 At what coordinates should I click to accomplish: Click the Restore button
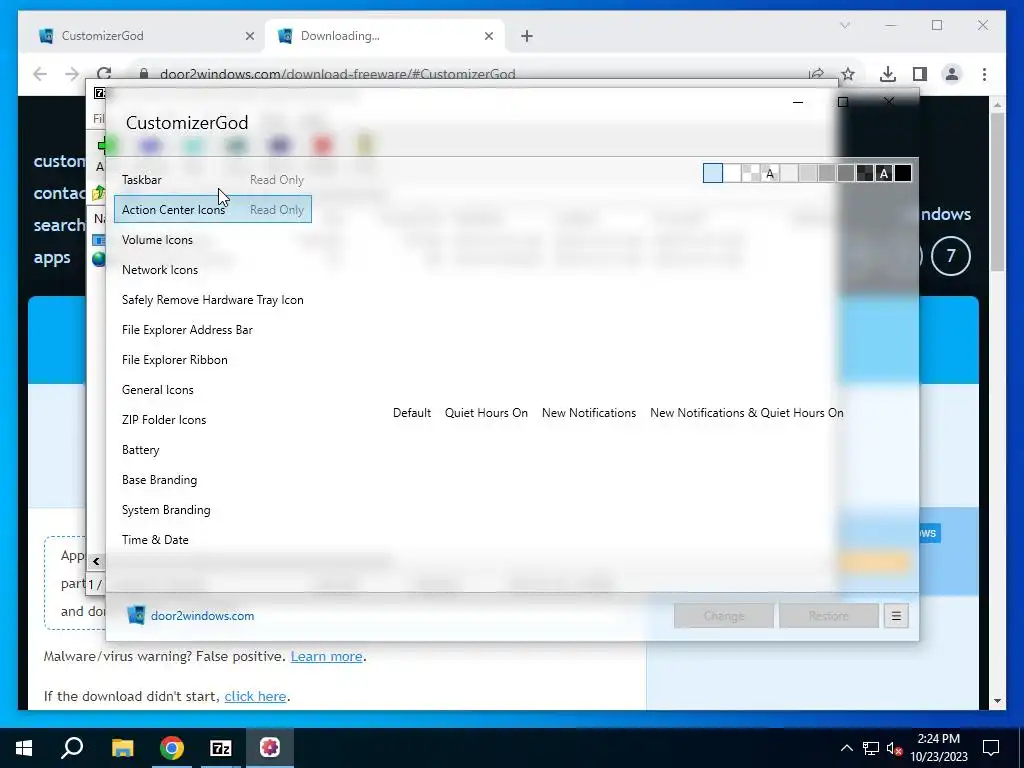[829, 616]
